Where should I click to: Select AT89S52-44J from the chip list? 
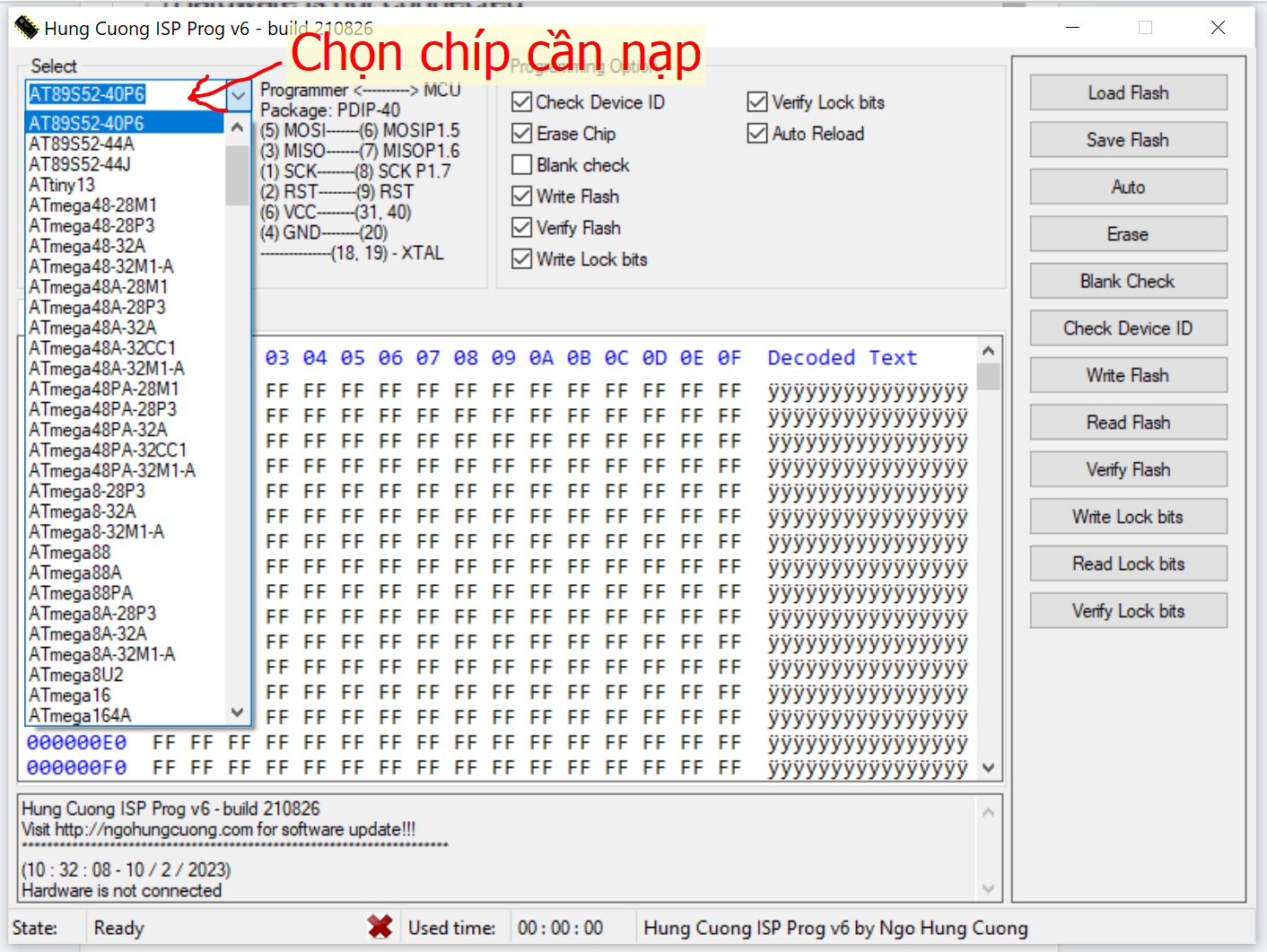pyautogui.click(x=125, y=164)
